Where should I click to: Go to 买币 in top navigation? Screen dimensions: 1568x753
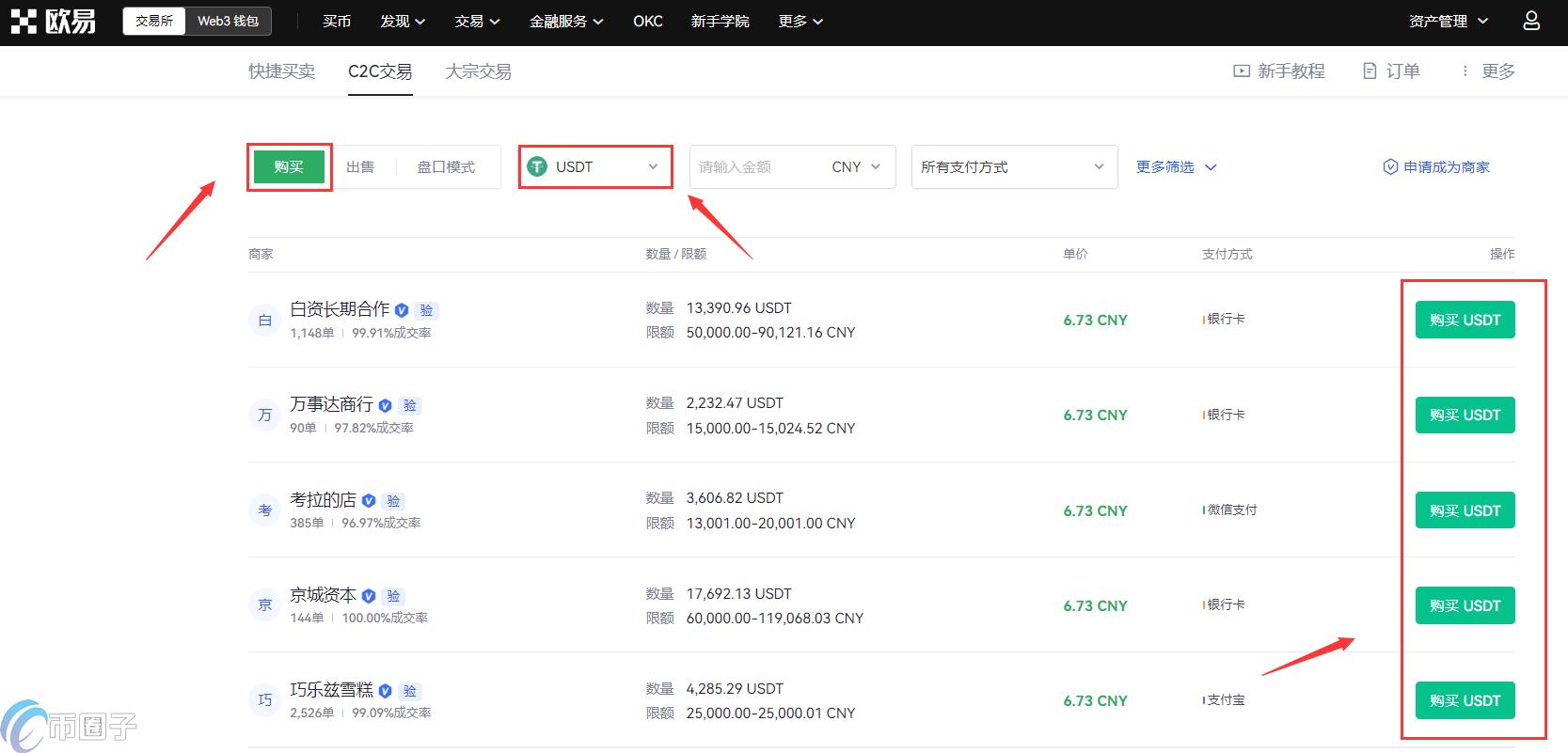pos(337,21)
